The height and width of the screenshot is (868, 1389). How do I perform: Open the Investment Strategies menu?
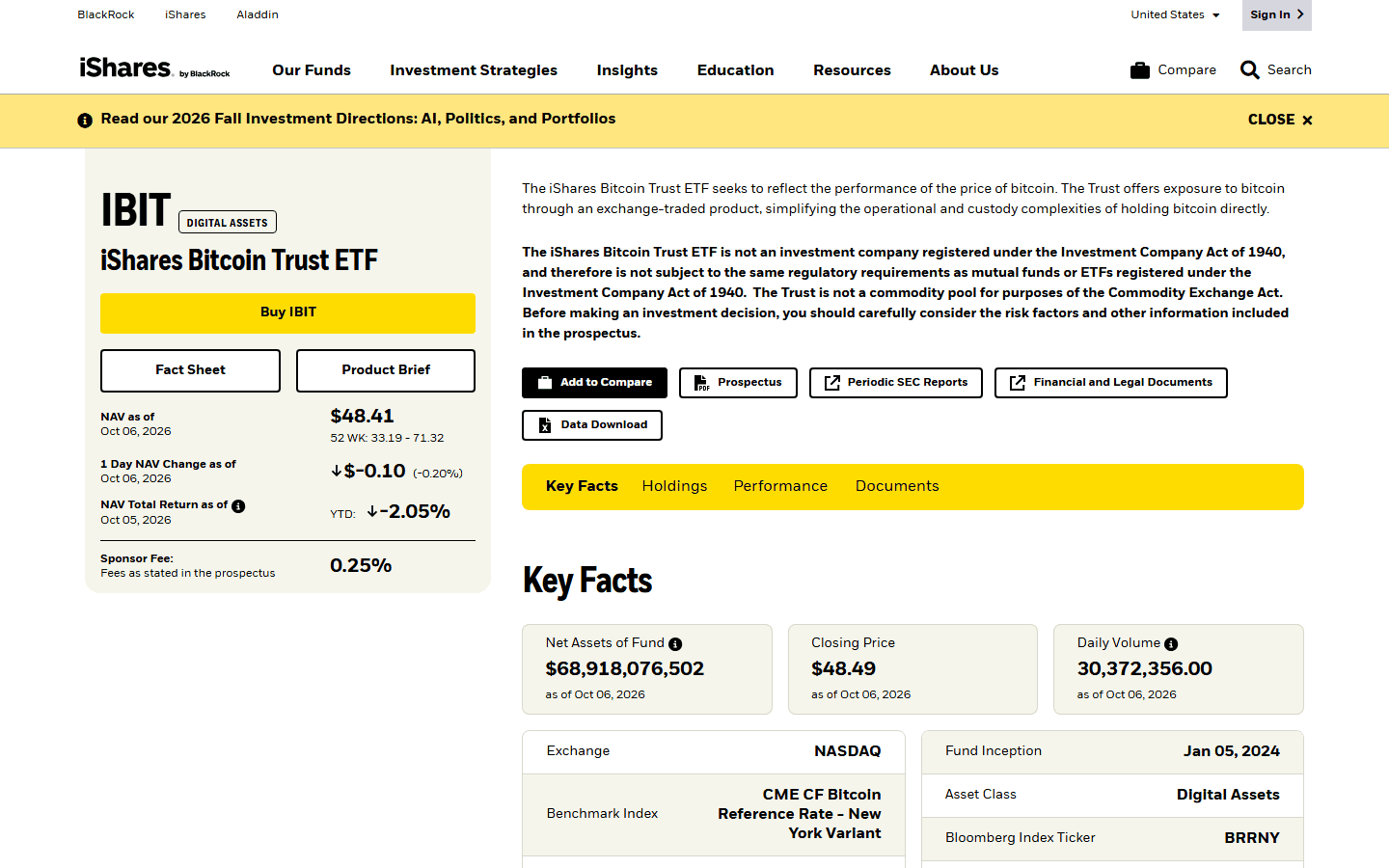tap(474, 70)
